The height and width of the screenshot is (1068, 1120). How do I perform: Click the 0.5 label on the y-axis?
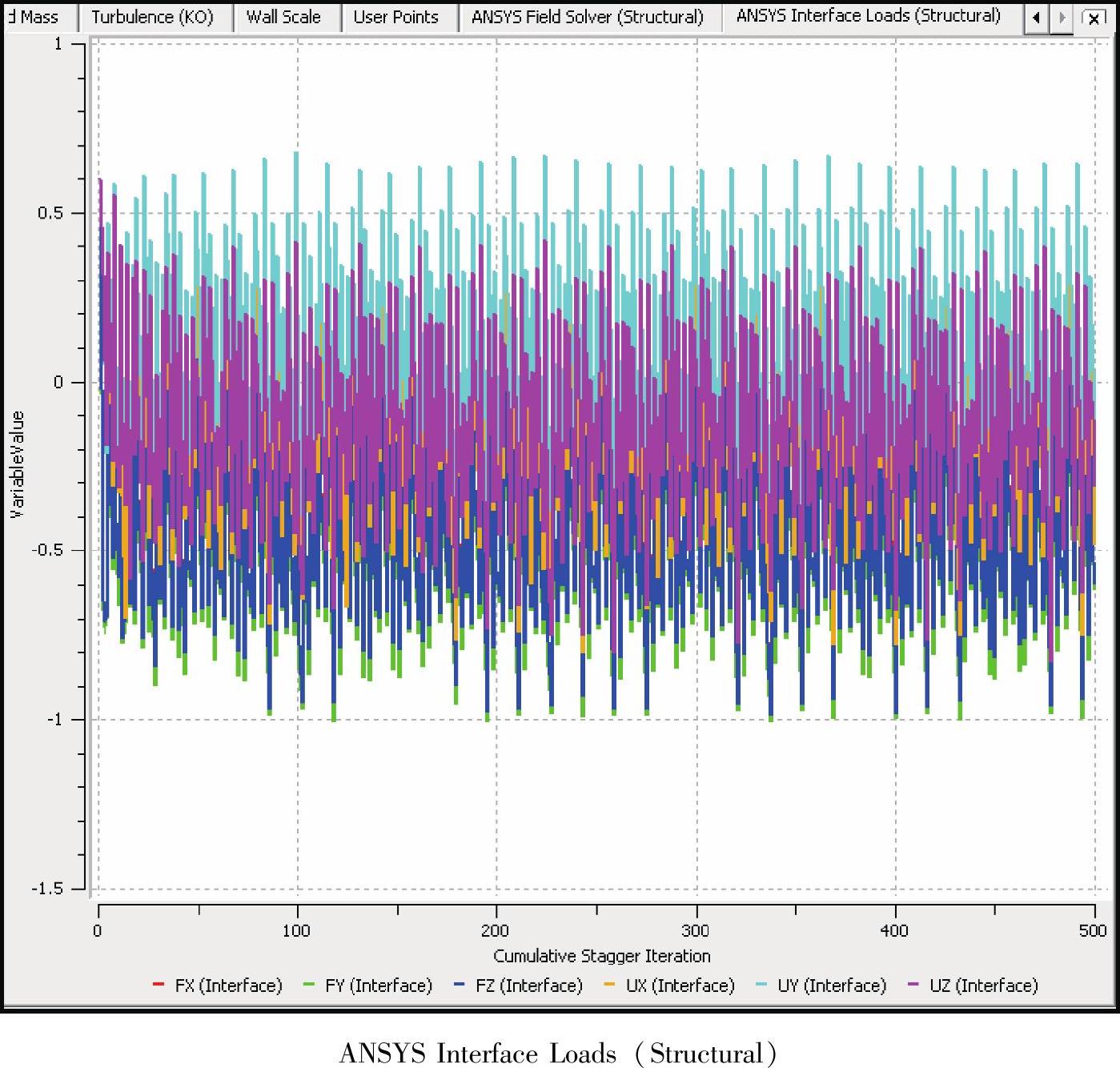coord(50,213)
